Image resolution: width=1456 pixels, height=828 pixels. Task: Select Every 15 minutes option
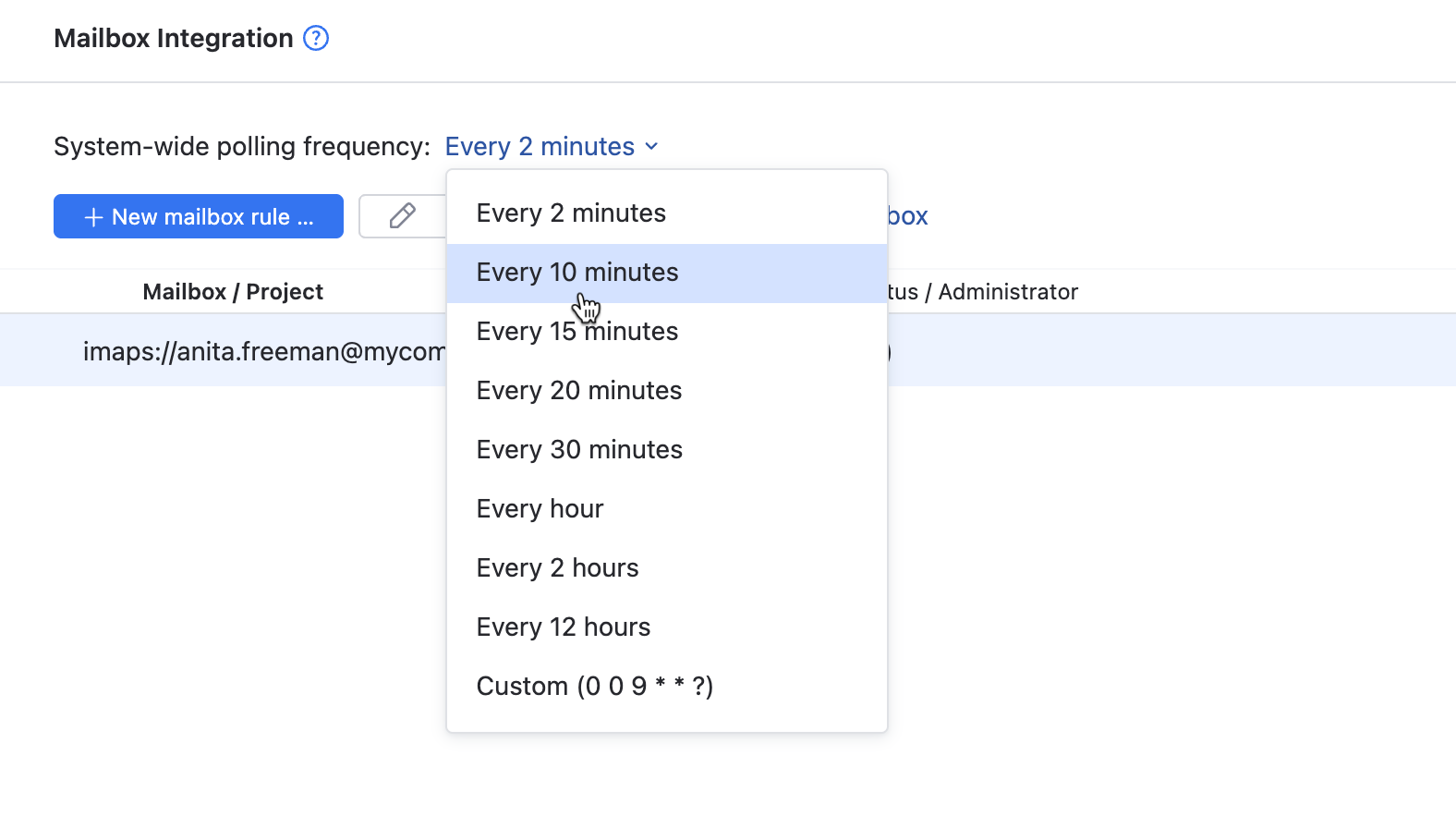click(577, 332)
